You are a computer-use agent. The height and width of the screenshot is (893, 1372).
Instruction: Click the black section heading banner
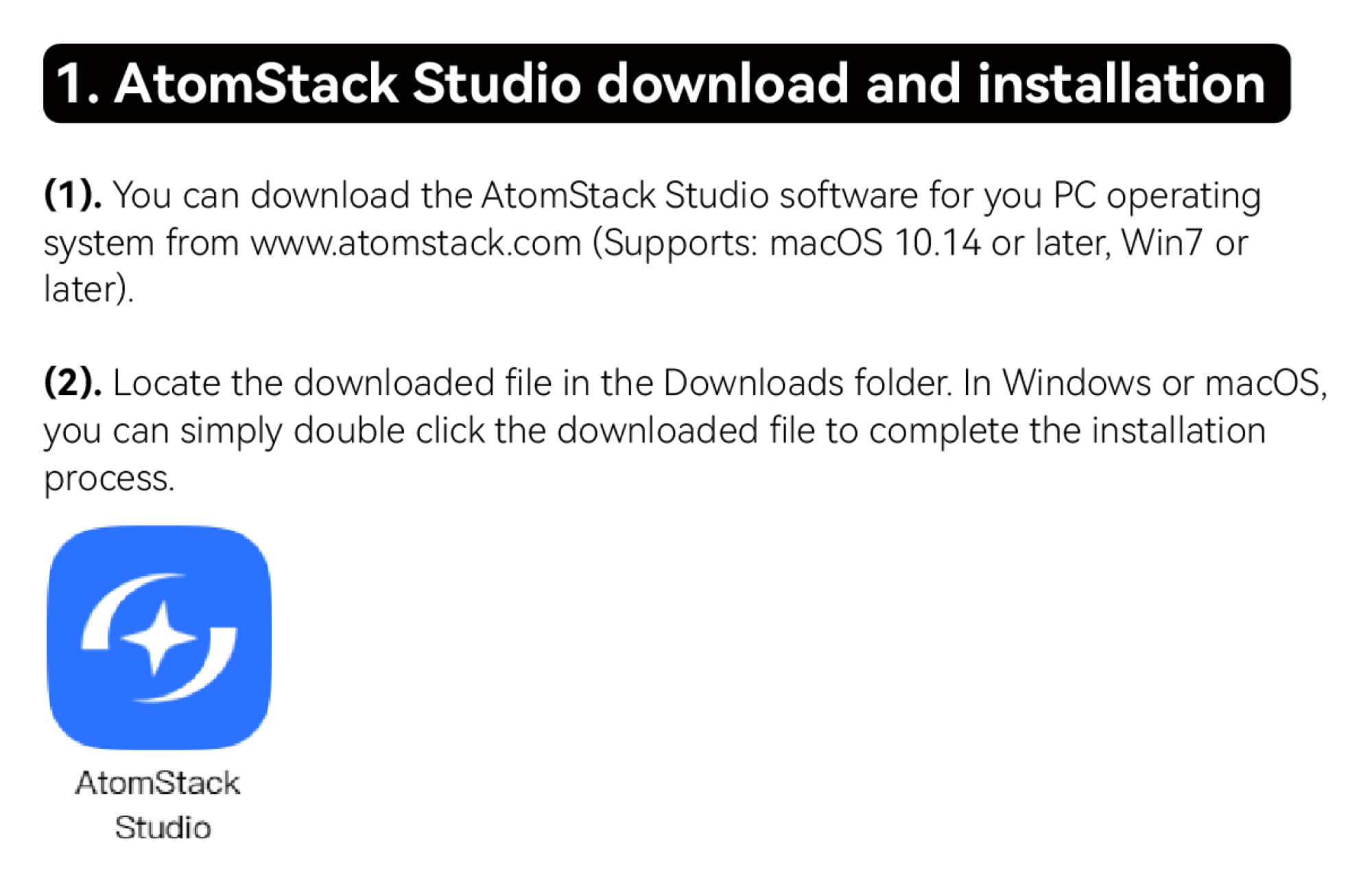point(667,84)
